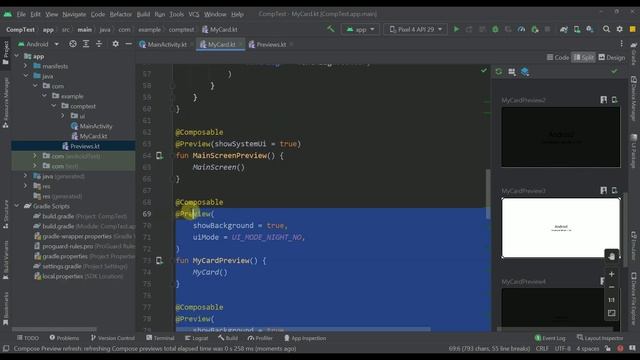Deploy MyCardPreview3 to device
This screenshot has height=360, width=640.
click(x=615, y=190)
